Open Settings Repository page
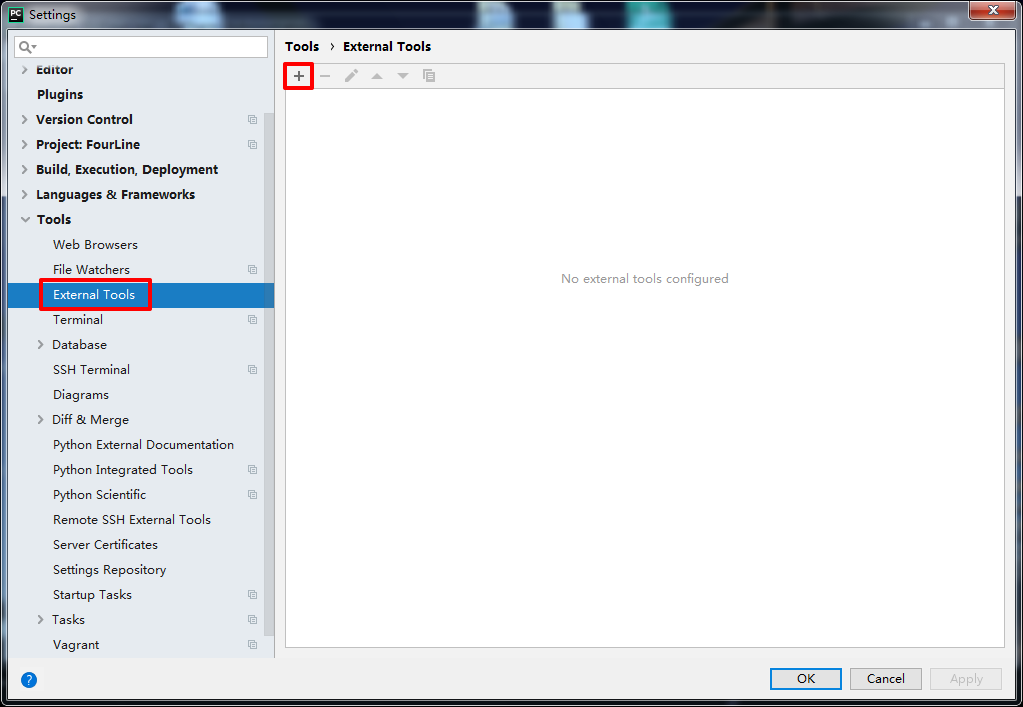Screen dimensions: 1023x707 click(110, 569)
